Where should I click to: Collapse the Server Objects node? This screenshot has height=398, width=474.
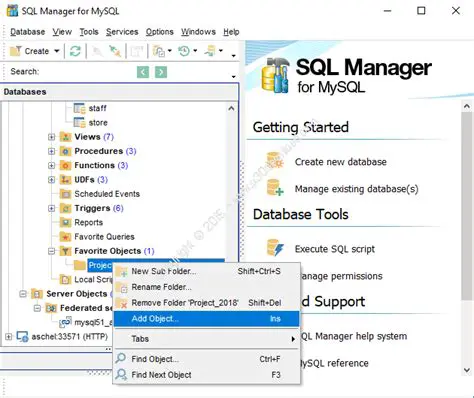coord(23,294)
